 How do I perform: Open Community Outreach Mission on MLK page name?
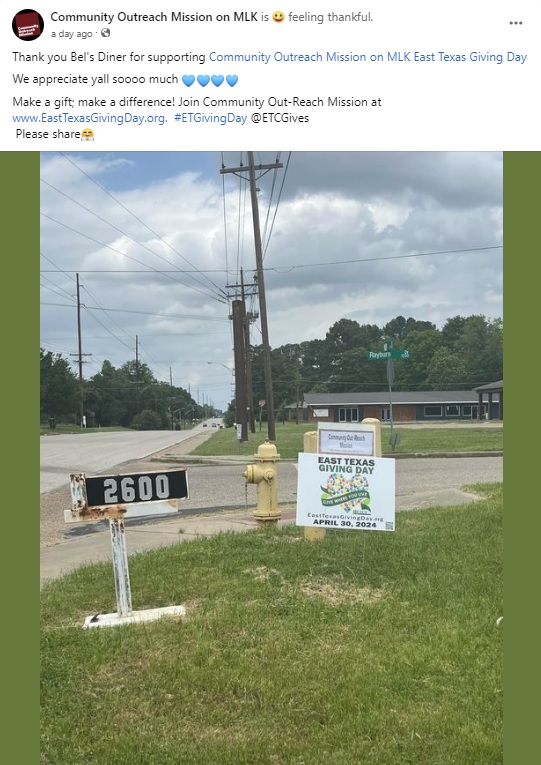(154, 17)
